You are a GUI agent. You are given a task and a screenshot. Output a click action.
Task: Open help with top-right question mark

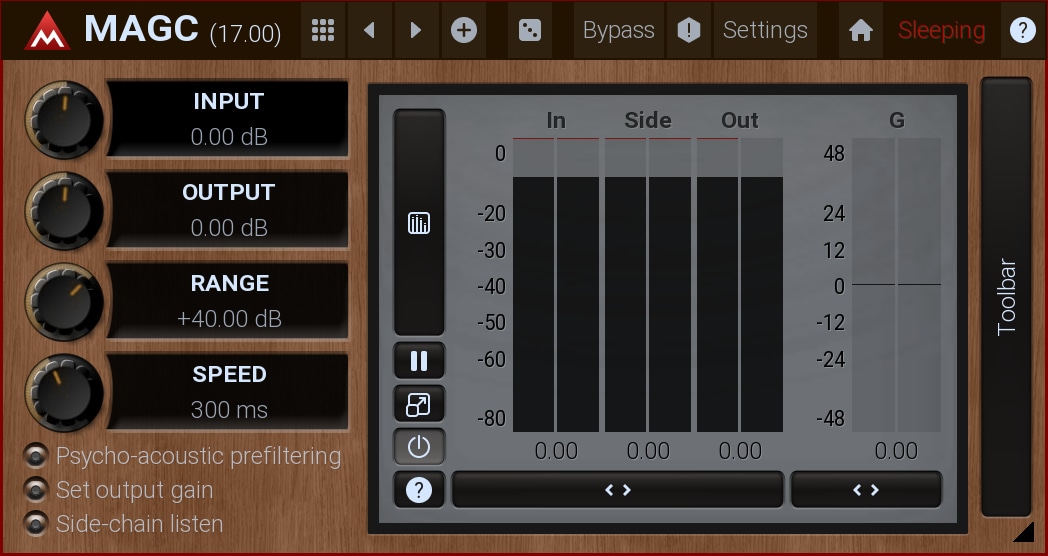point(1022,30)
